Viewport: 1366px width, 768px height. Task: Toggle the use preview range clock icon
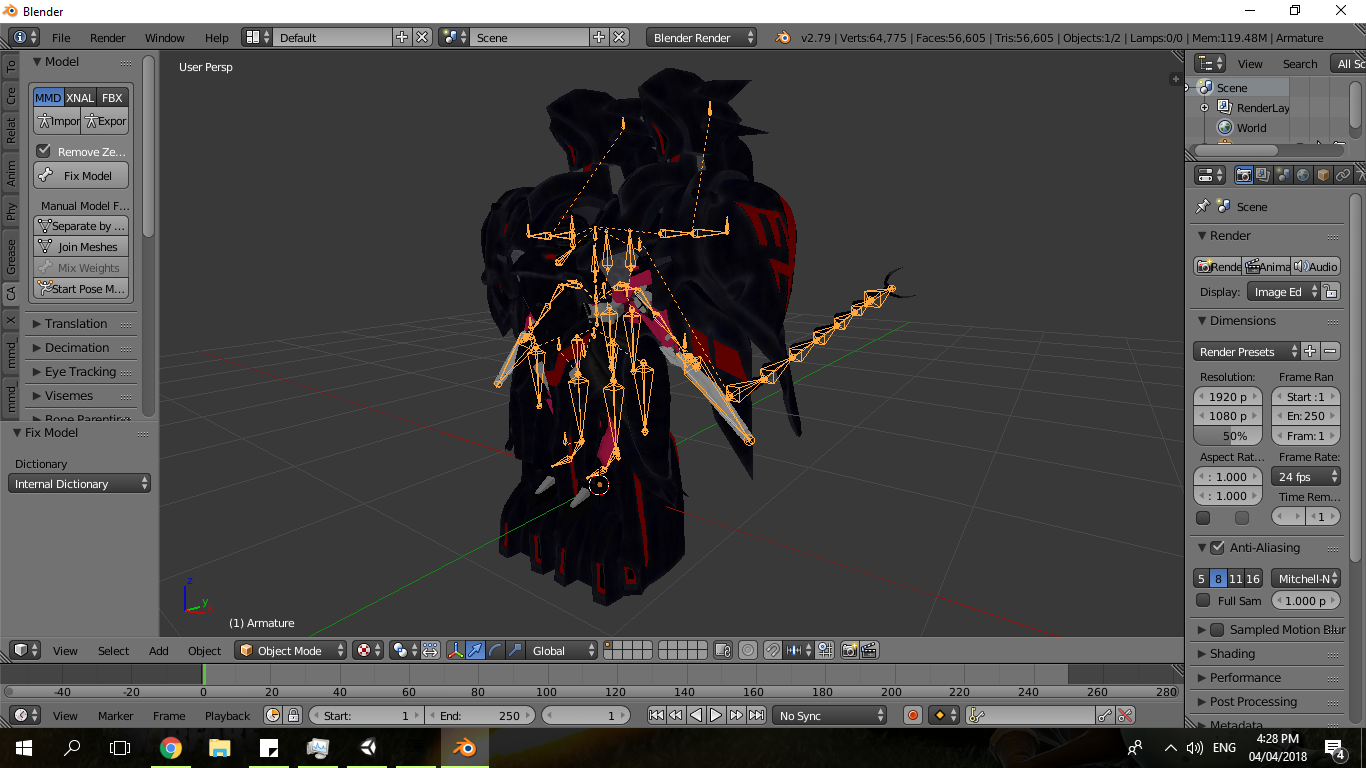click(273, 715)
